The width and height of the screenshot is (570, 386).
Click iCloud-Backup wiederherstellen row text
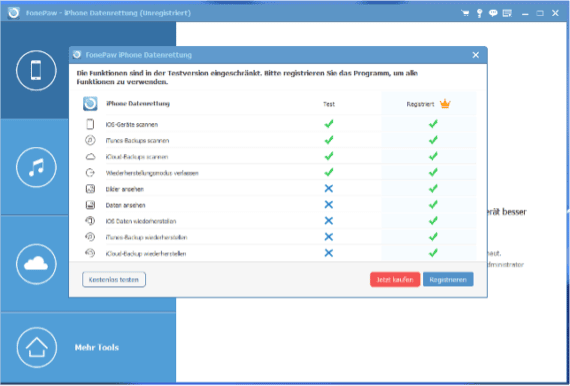point(146,254)
